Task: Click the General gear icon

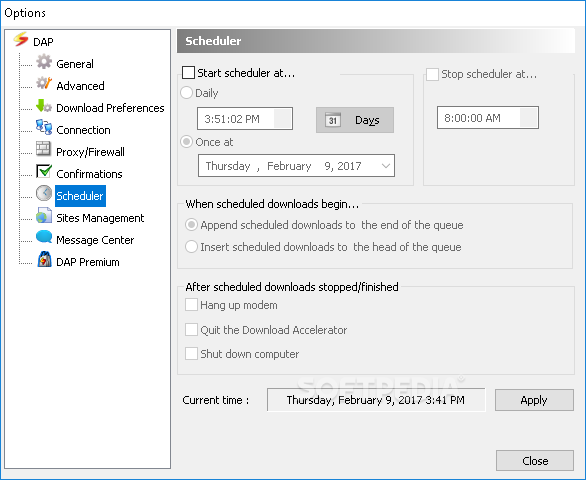Action: coord(44,61)
